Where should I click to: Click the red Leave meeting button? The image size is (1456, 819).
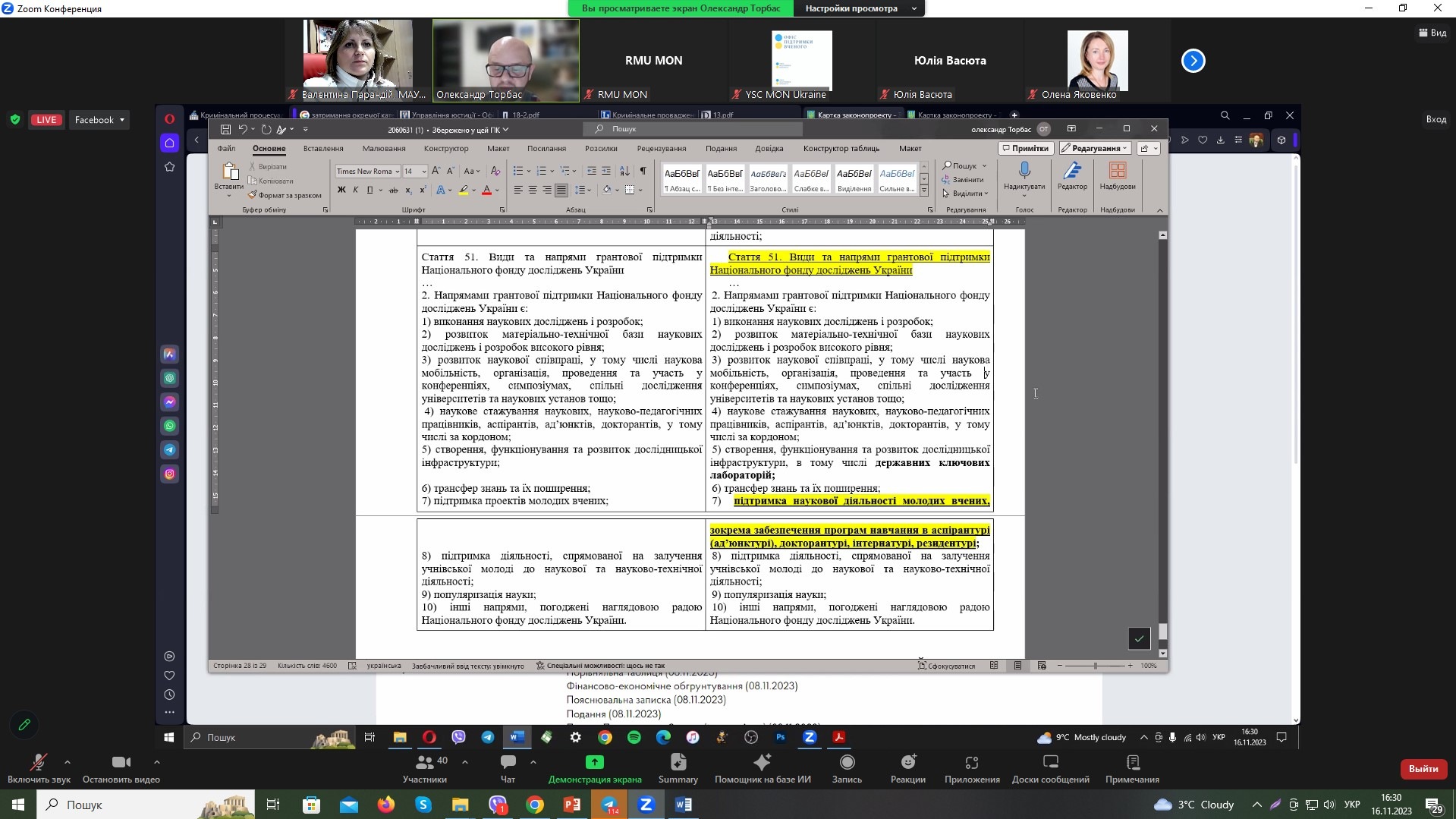(1423, 768)
